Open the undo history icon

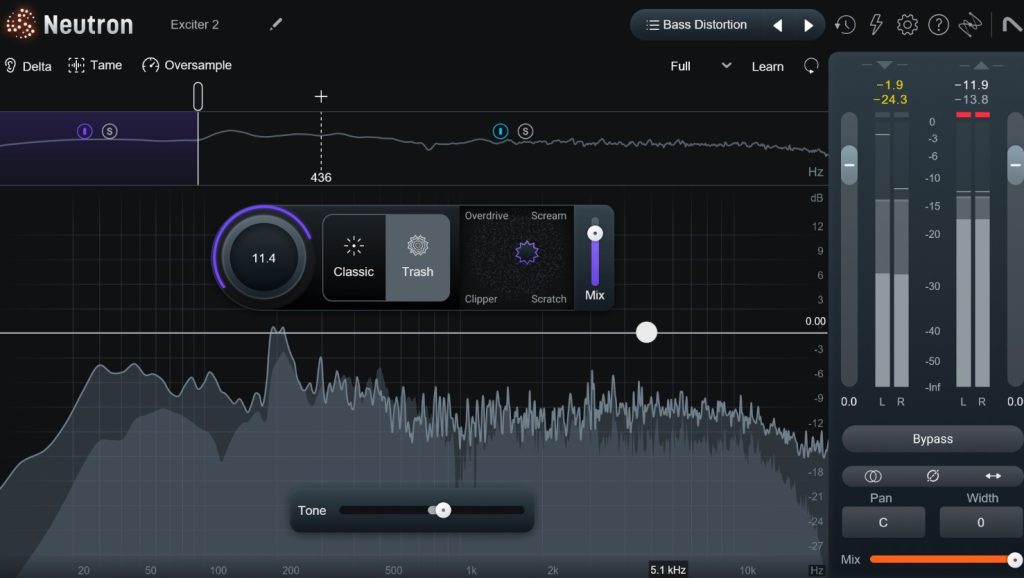click(845, 25)
